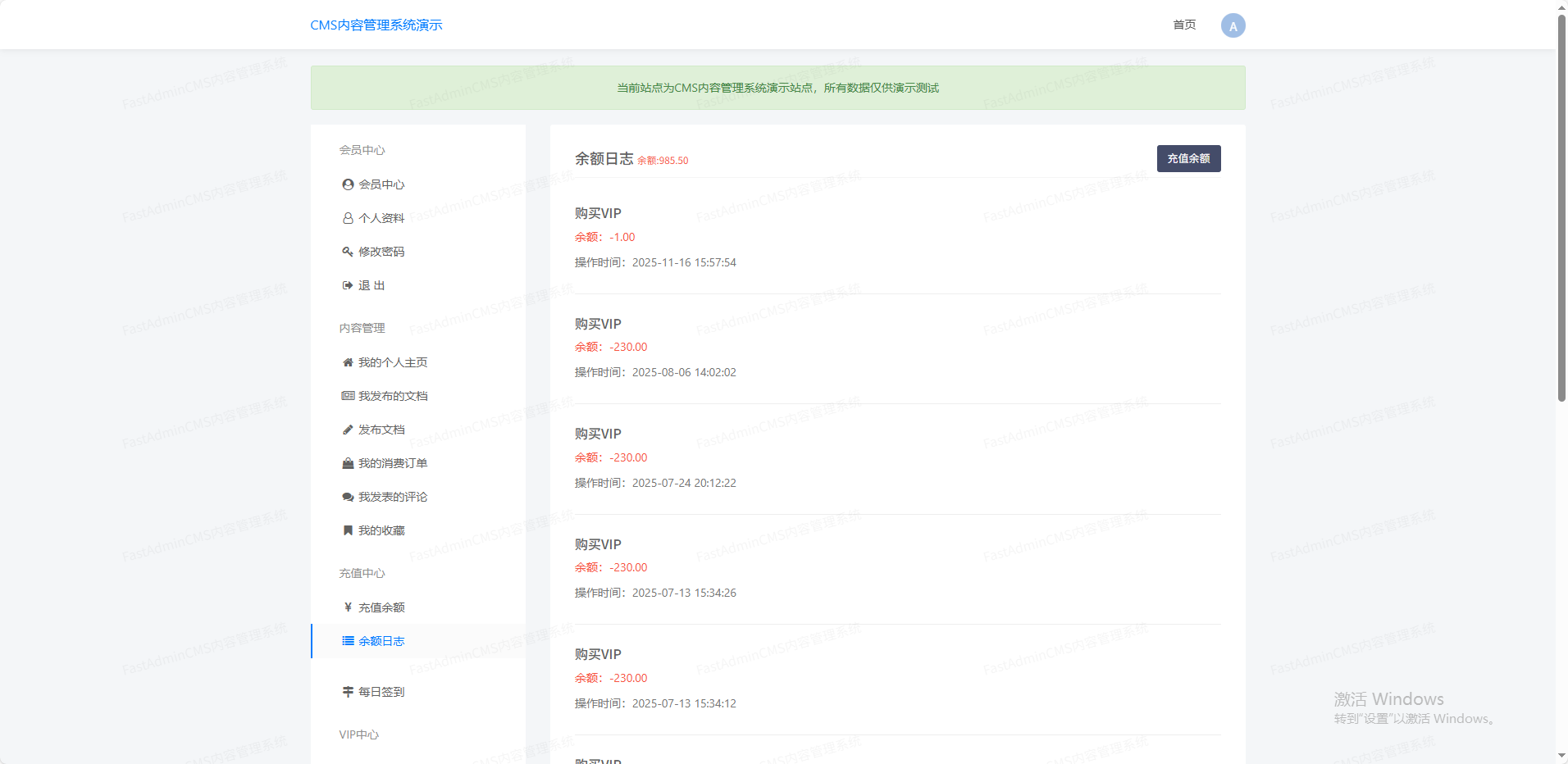Go to 首页 in the top navigation
Viewport: 1568px width, 764px height.
click(1184, 25)
